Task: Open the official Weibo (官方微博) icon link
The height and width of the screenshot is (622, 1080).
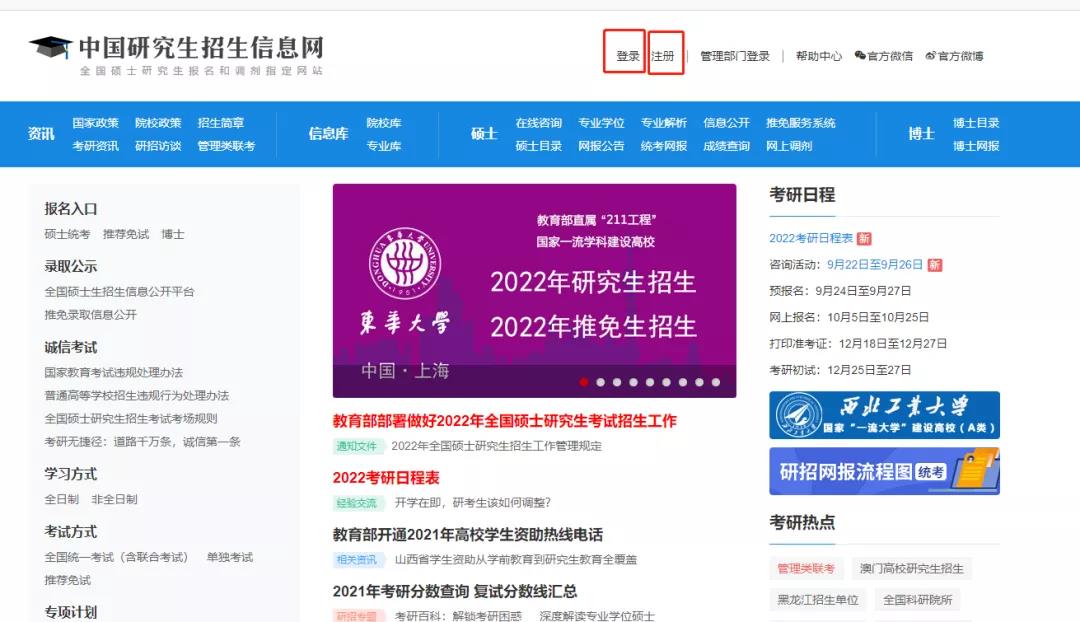Action: click(931, 57)
